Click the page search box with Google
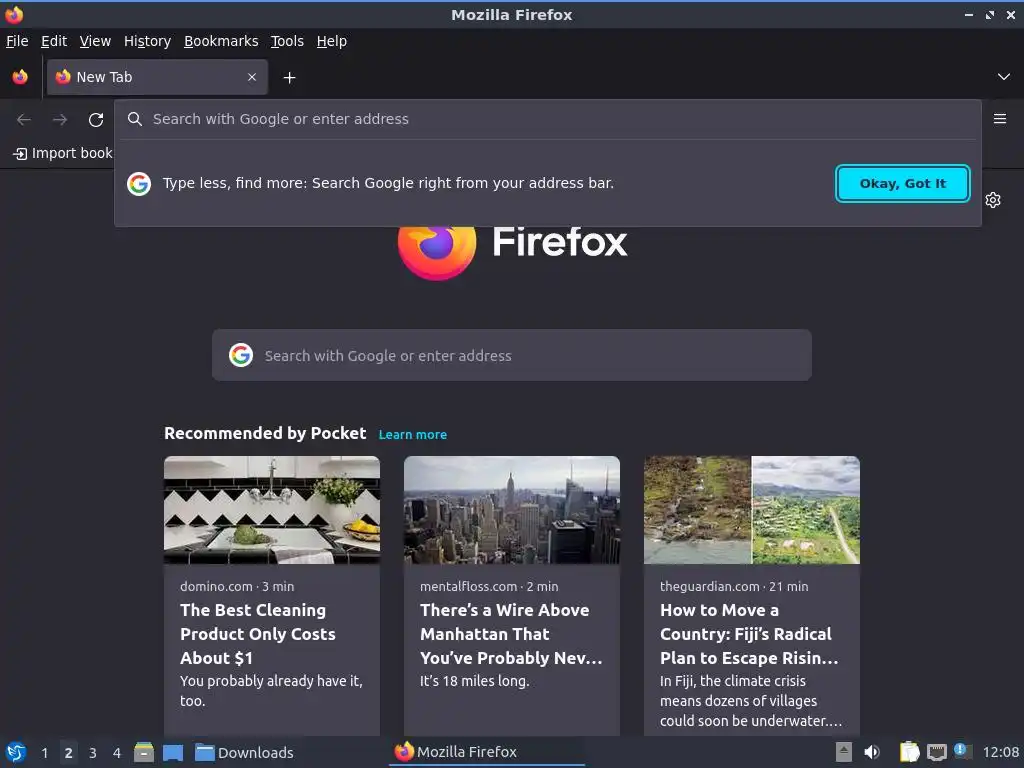Viewport: 1024px width, 768px height. [x=512, y=355]
